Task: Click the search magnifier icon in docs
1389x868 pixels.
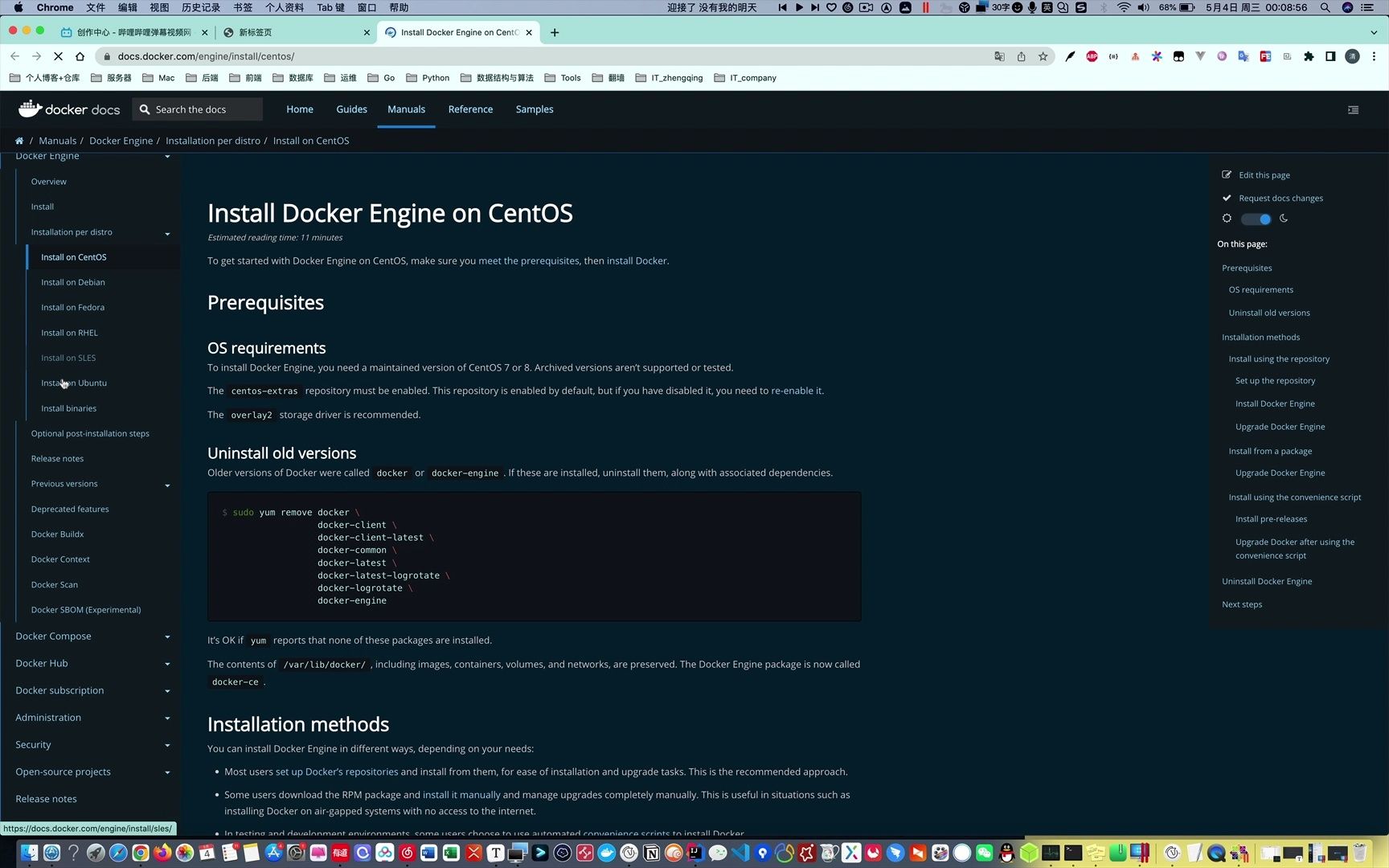Action: click(x=145, y=109)
